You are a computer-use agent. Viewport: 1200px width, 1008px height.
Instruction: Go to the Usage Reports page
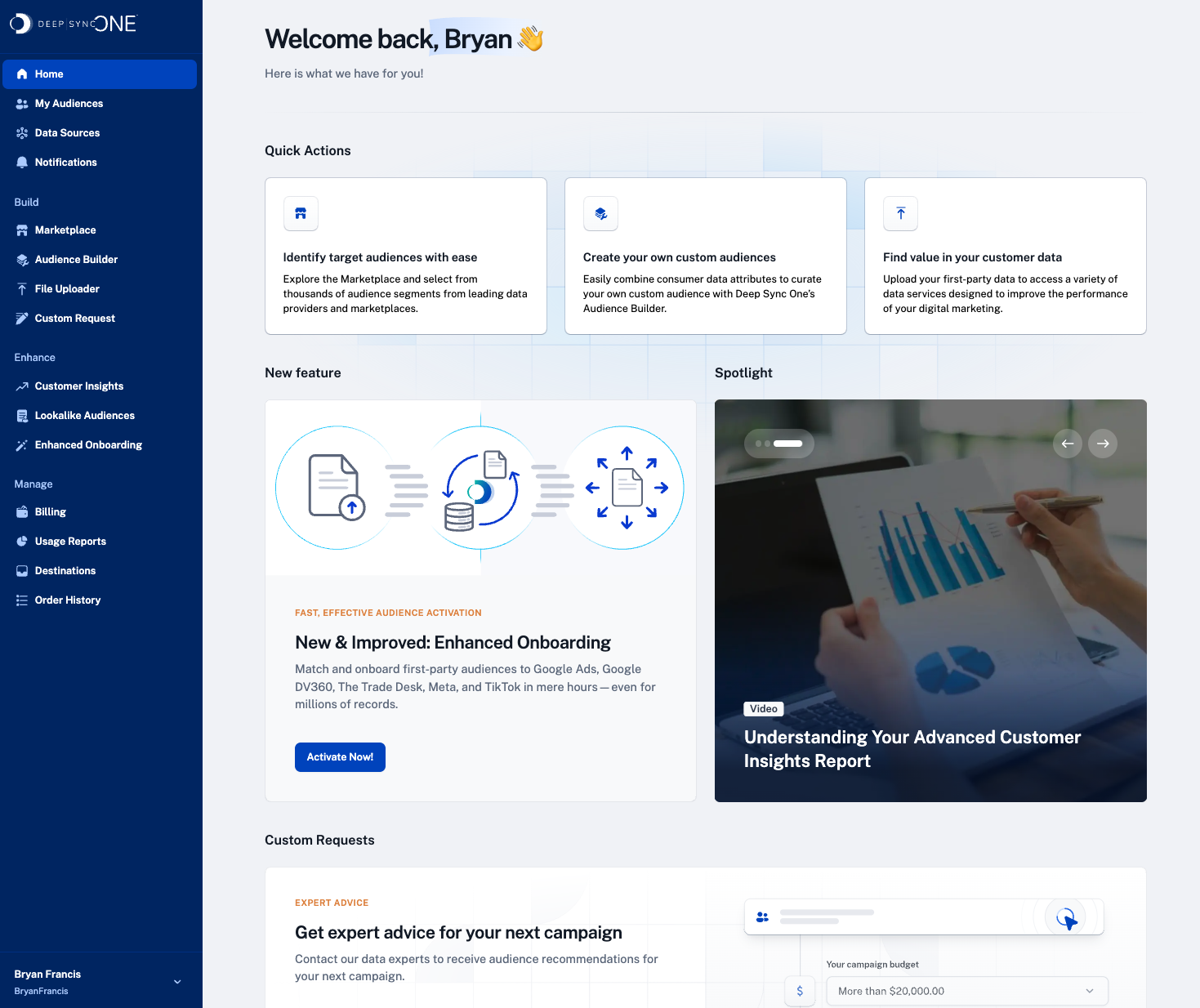click(x=70, y=542)
